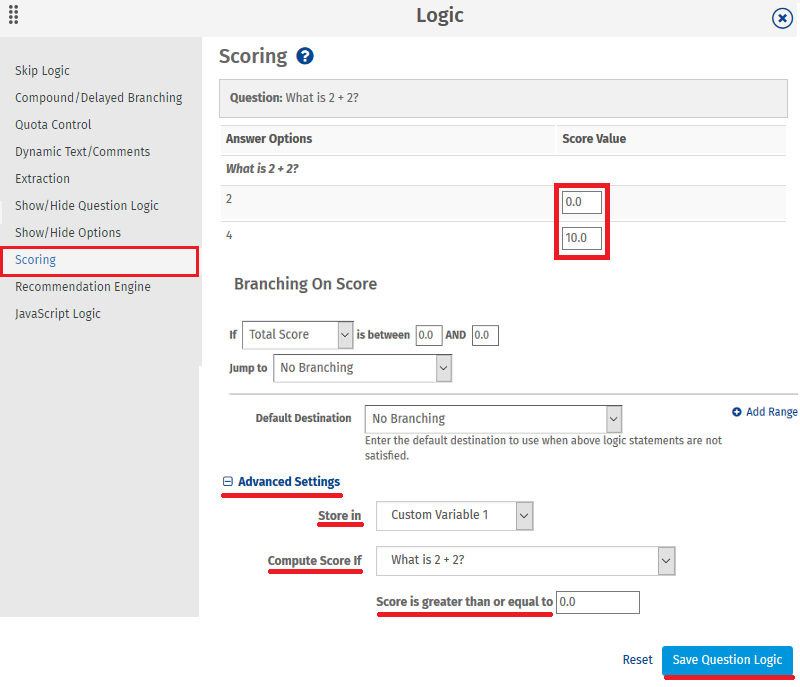Open the Total Score dropdown
This screenshot has height=687, width=800.
pyautogui.click(x=298, y=335)
